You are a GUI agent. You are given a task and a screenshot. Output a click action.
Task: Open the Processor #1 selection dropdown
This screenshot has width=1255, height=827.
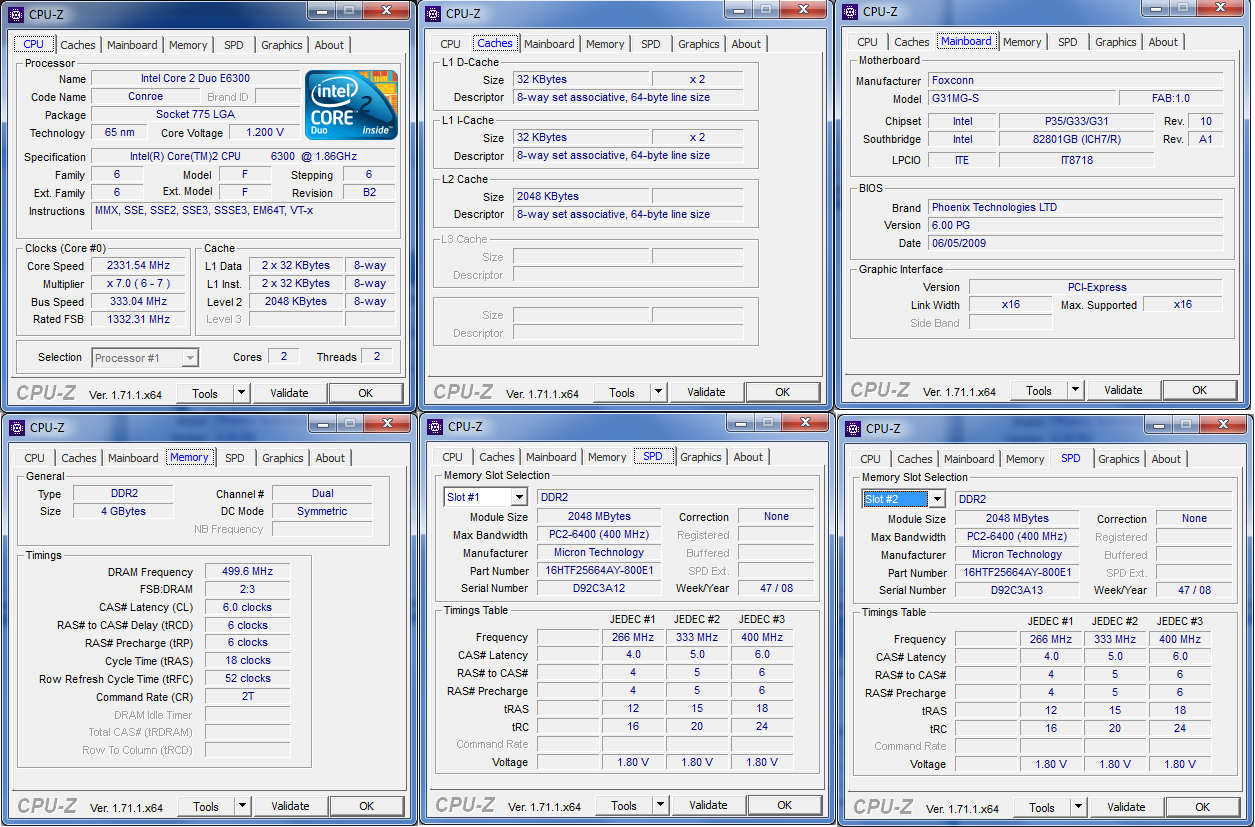point(190,358)
